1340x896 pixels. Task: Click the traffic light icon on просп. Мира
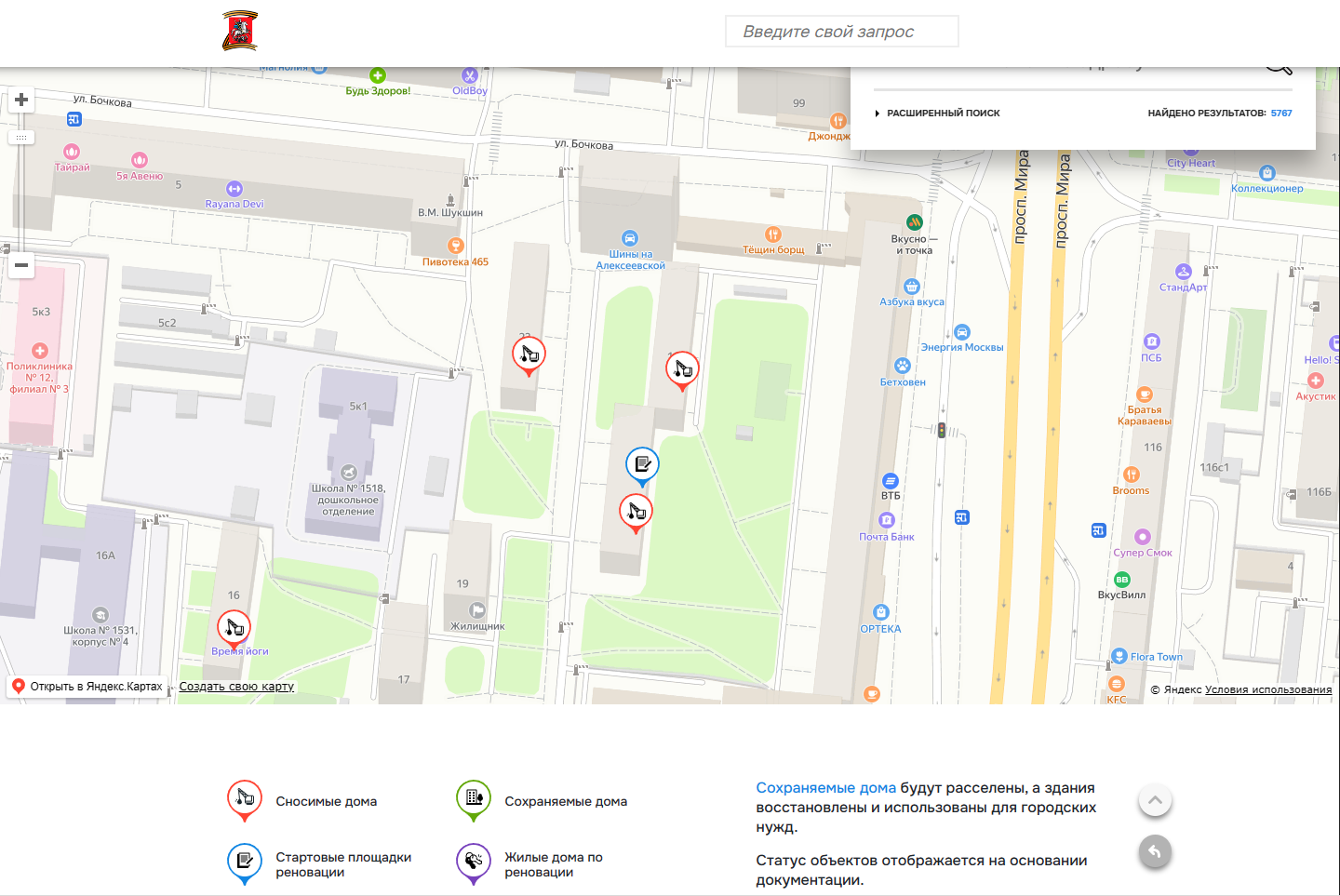point(942,431)
